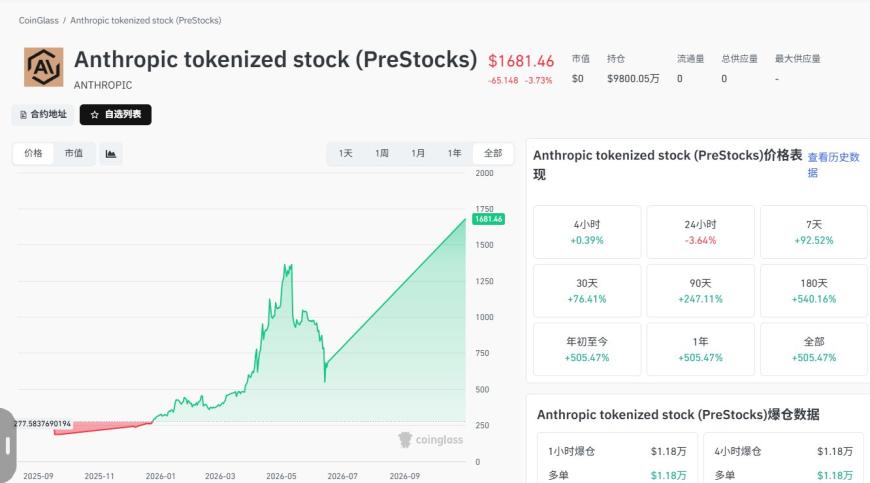Click the star icon on 自选列表 button
Viewport: 870px width, 483px height.
[x=94, y=115]
